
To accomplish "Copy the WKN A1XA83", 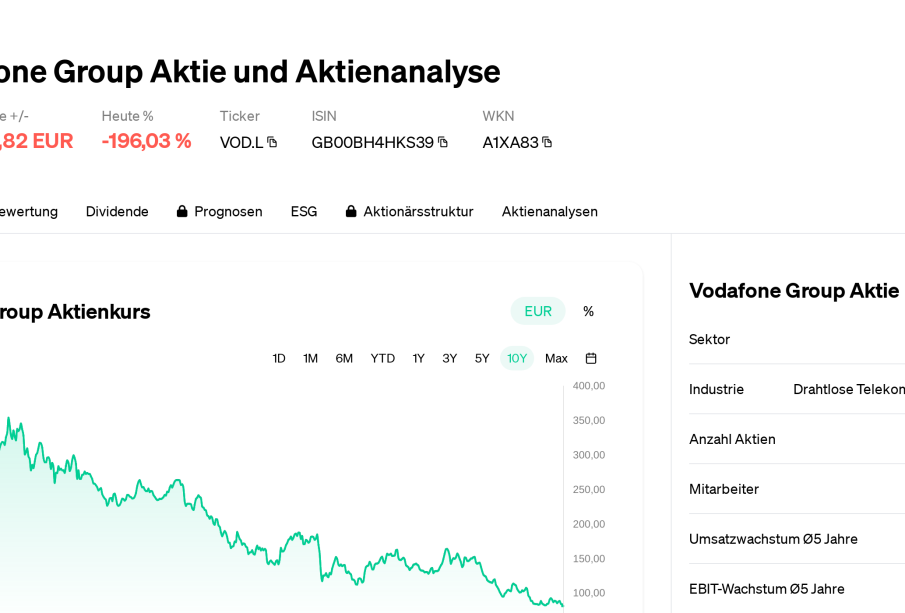I will click(x=547, y=142).
